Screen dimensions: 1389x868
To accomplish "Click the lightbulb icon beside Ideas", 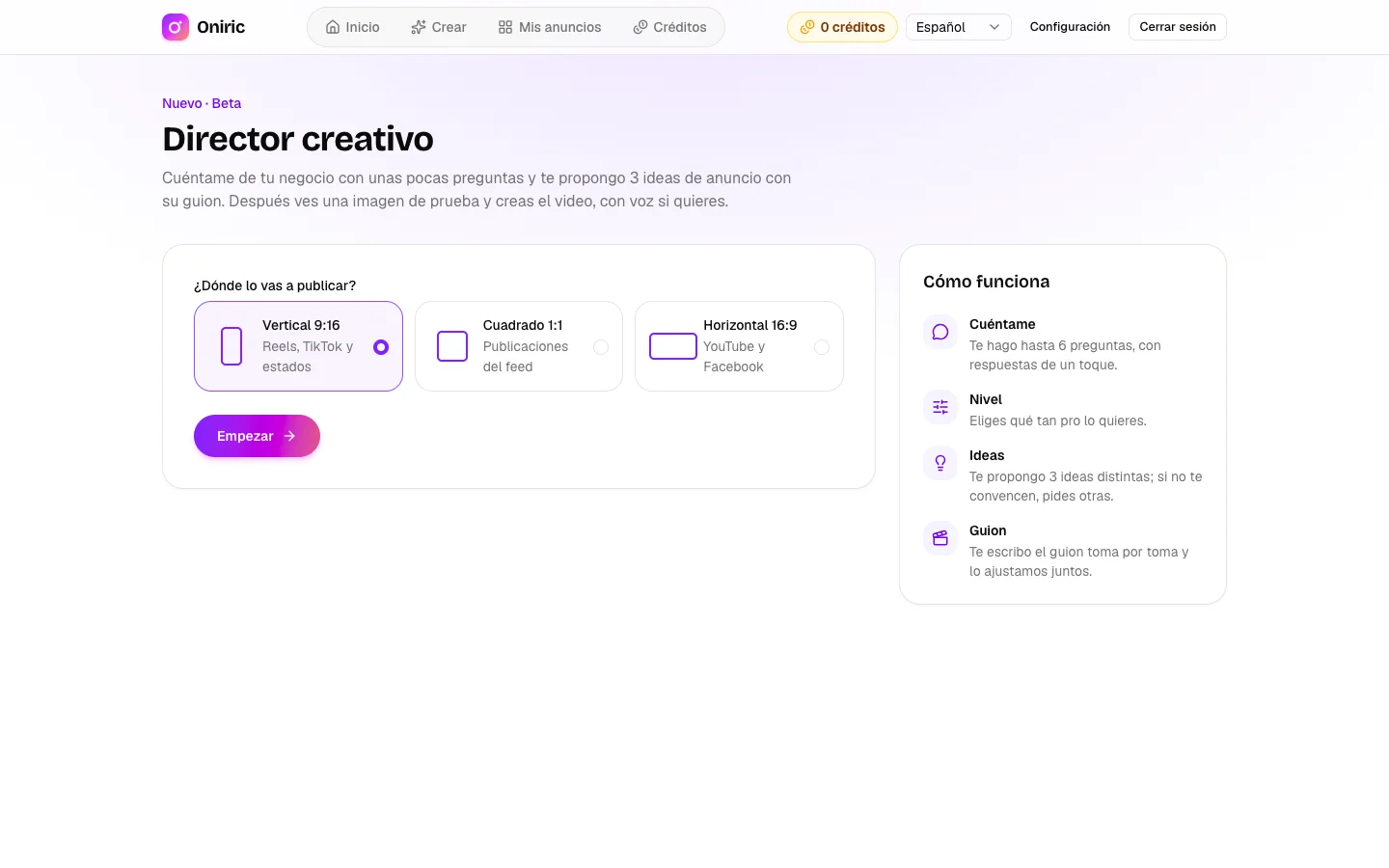I will click(x=940, y=464).
